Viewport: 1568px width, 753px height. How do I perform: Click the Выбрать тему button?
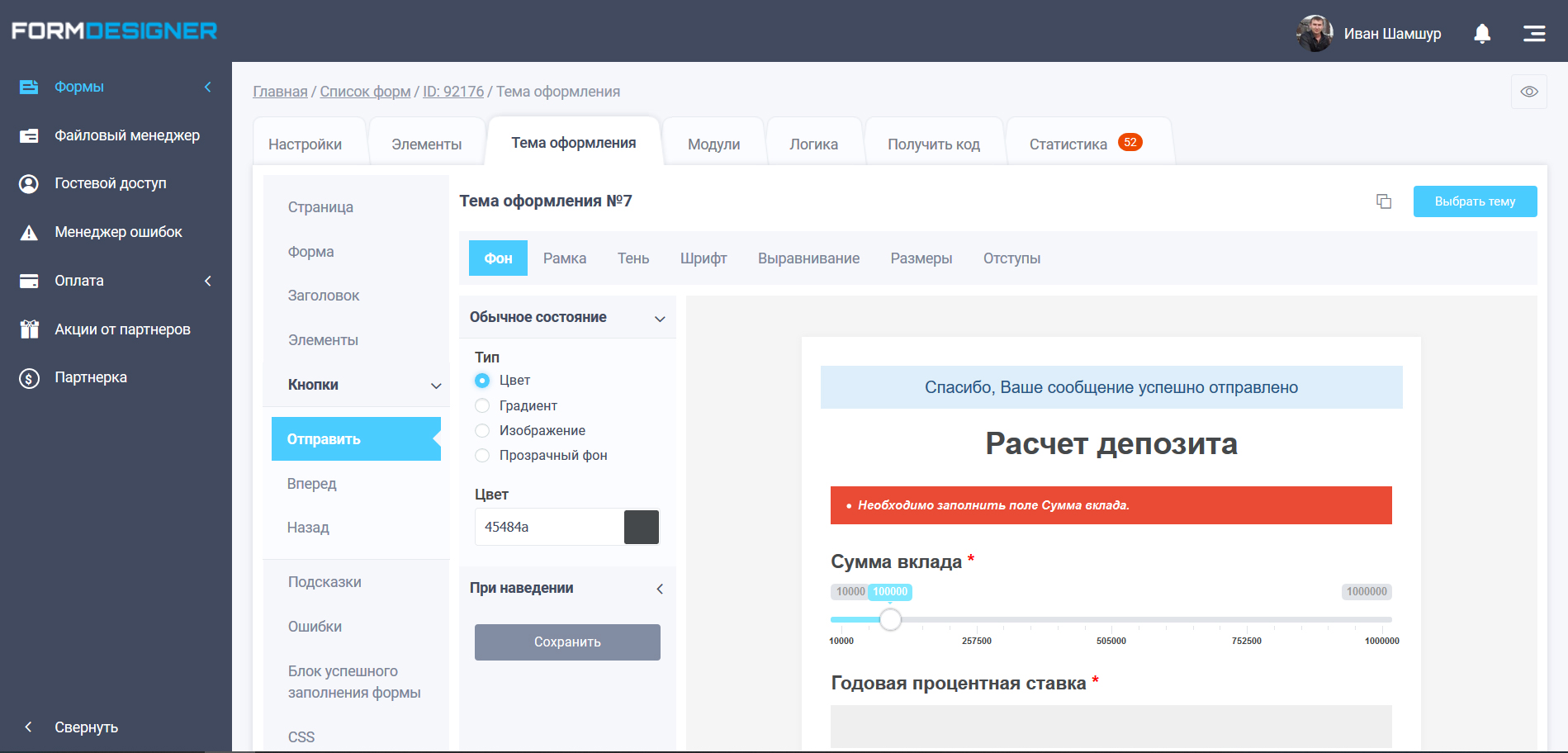point(1475,201)
